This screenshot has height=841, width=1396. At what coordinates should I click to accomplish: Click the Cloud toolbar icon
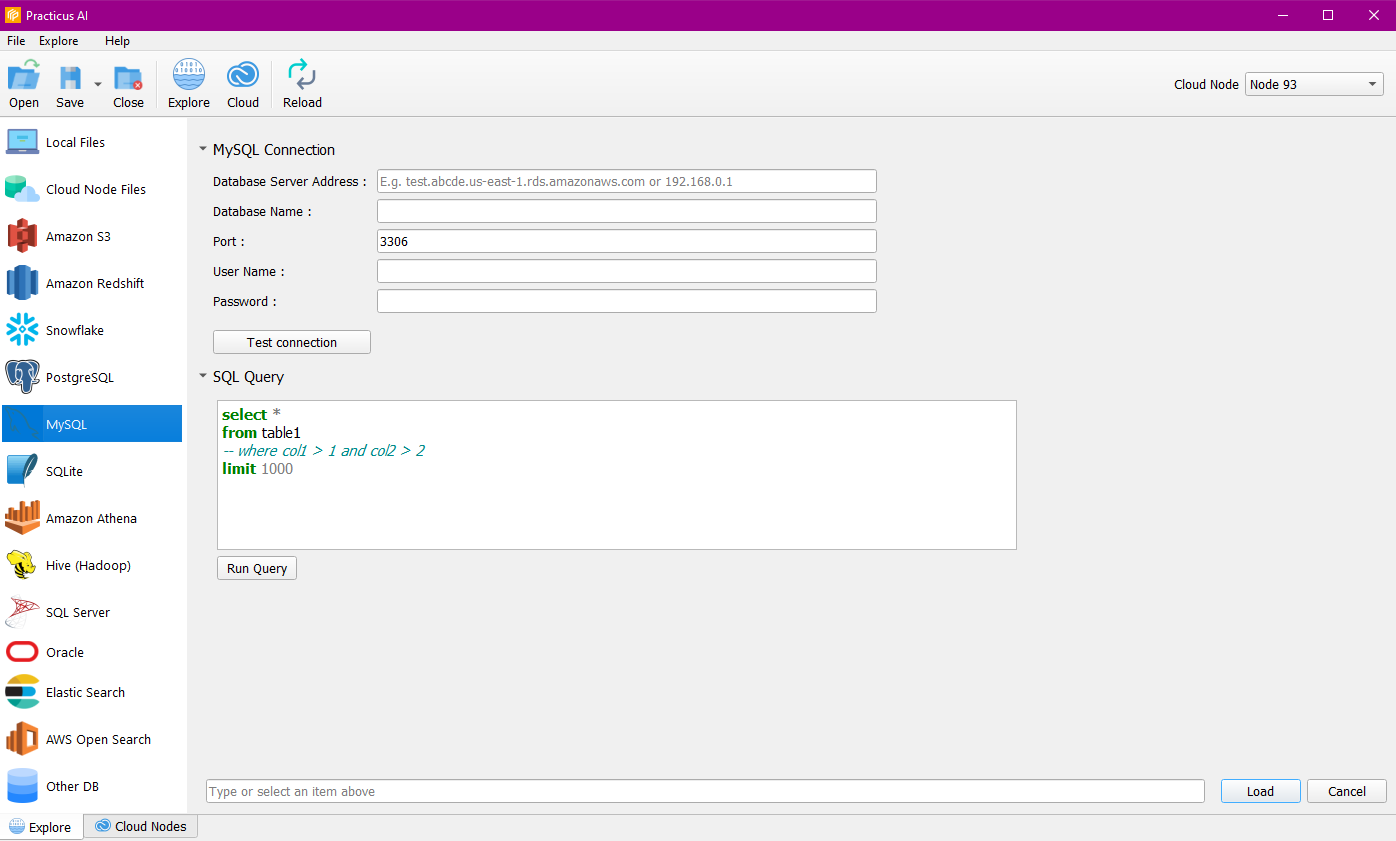pyautogui.click(x=242, y=82)
